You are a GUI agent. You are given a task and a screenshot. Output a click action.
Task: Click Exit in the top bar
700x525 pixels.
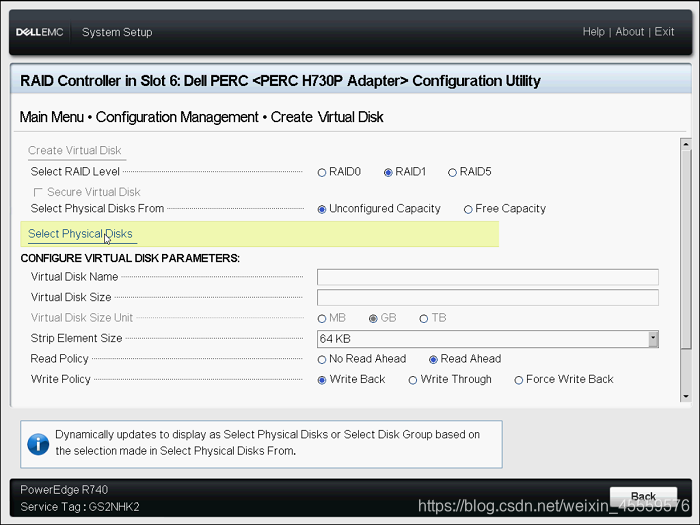click(x=664, y=32)
